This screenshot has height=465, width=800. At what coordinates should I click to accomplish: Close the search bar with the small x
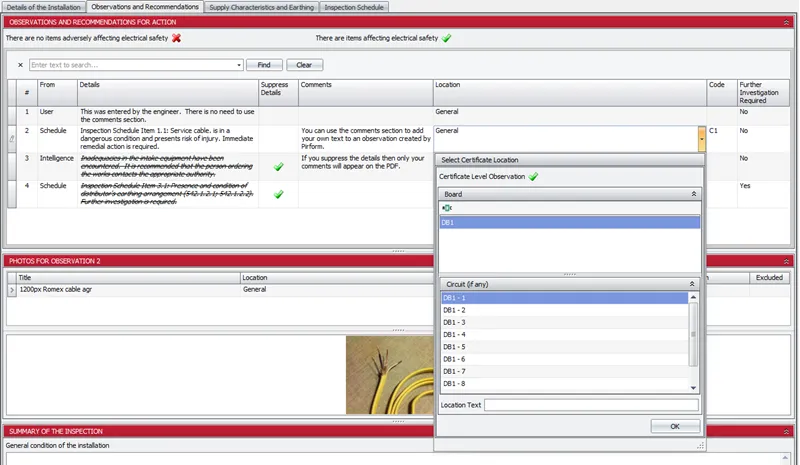(x=20, y=65)
